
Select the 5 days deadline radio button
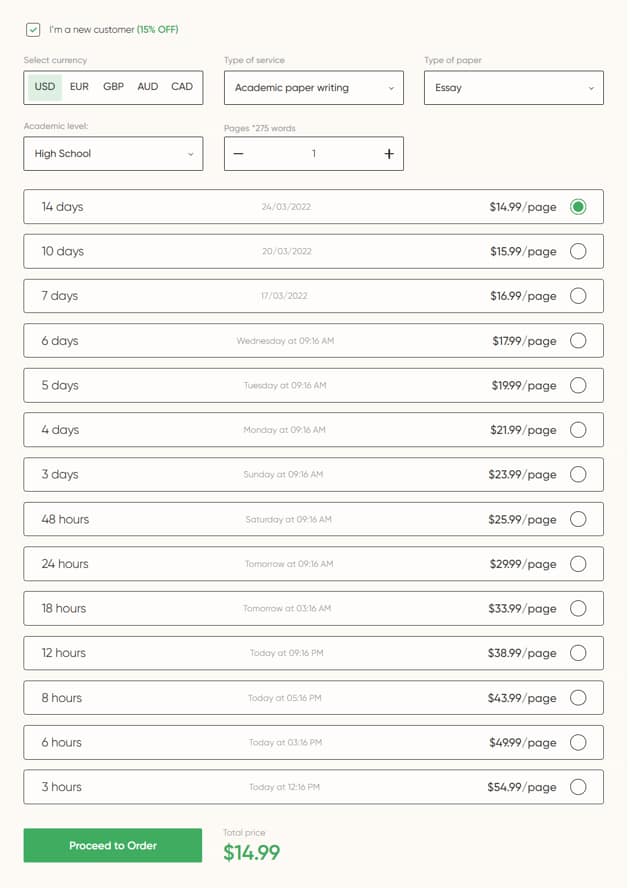[578, 386]
